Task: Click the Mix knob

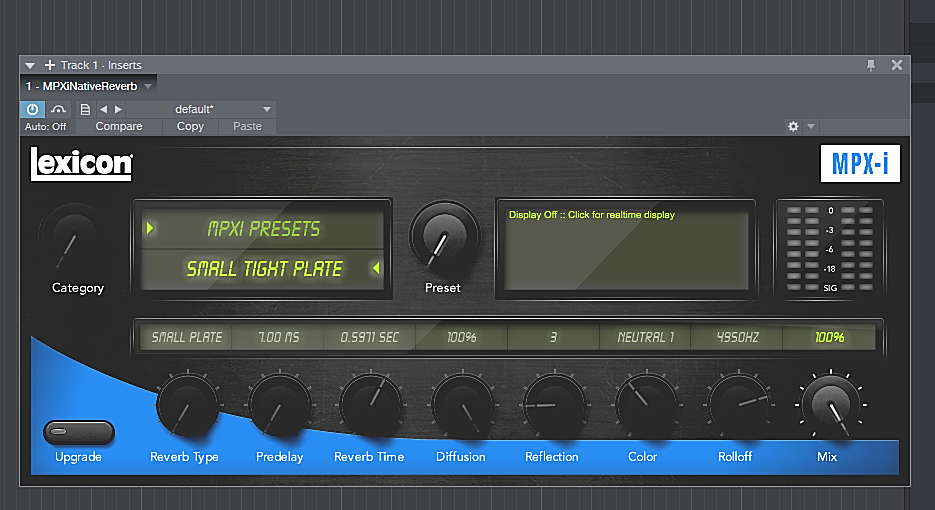Action: (831, 405)
